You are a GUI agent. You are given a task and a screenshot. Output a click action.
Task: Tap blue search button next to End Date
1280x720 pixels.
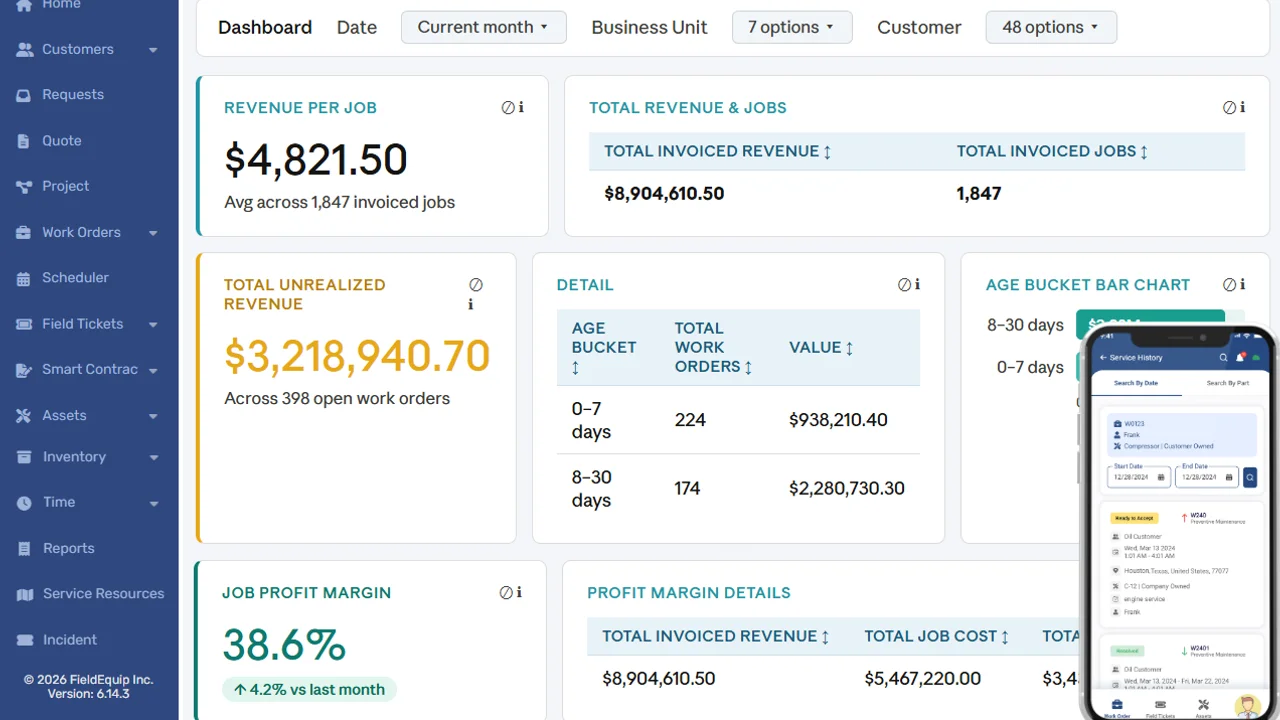point(1250,478)
